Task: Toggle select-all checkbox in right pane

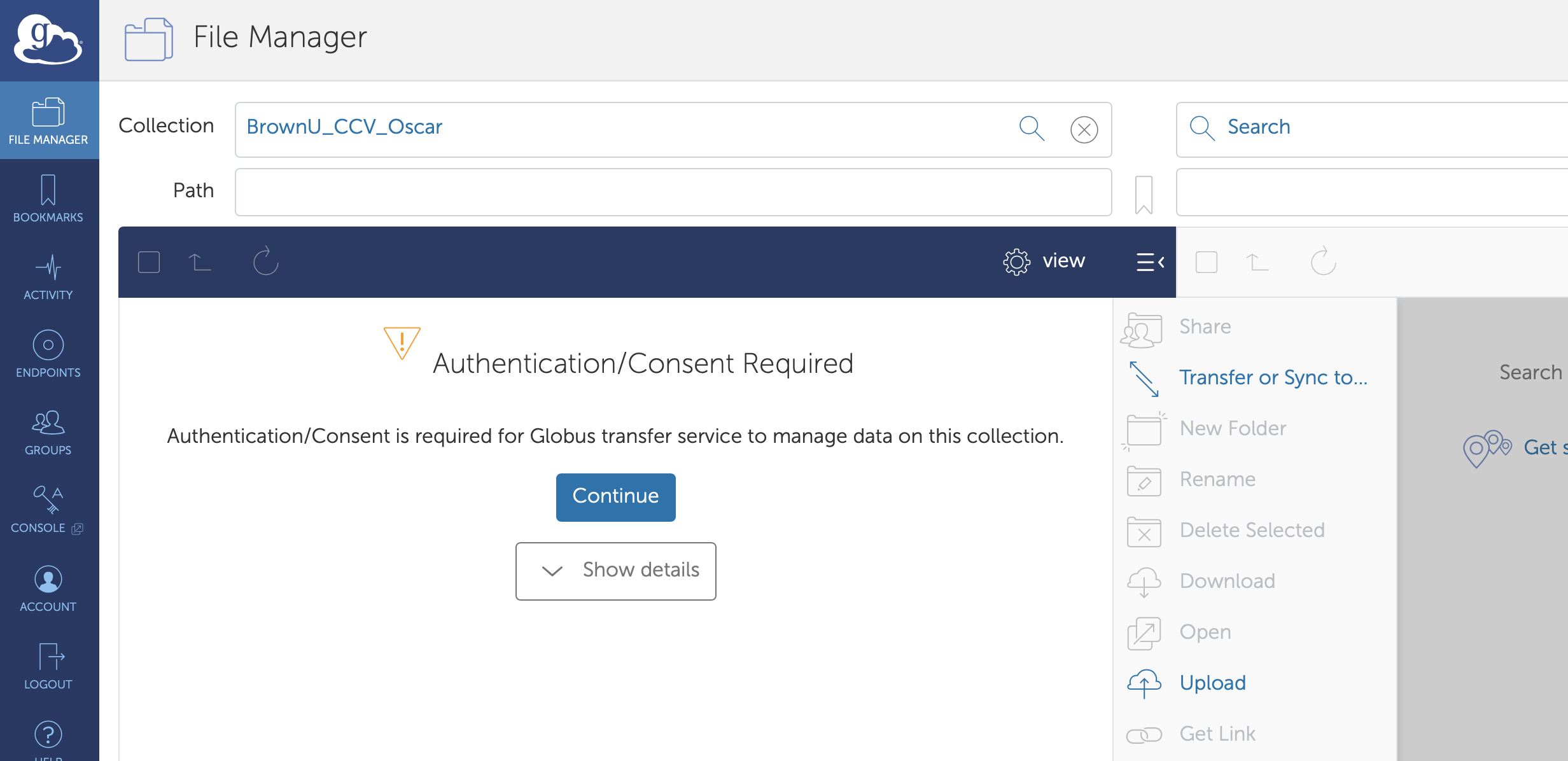Action: tap(1207, 262)
